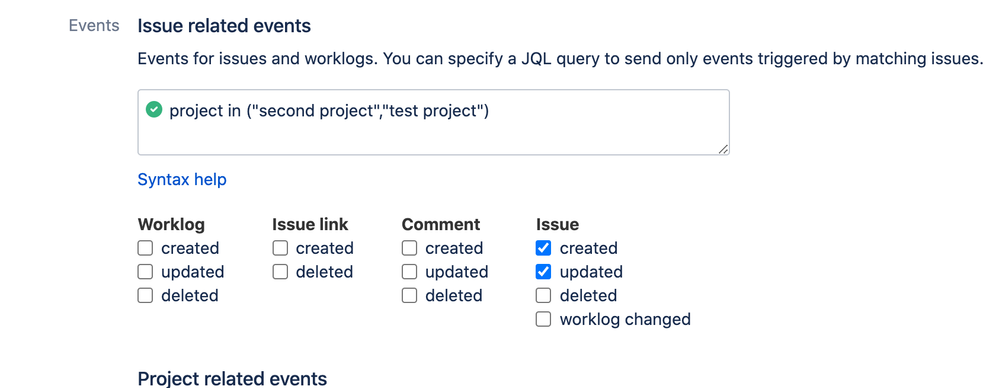Screen dimensions: 999x388
Task: Tick the Comment deleted checkbox
Action: tap(410, 296)
